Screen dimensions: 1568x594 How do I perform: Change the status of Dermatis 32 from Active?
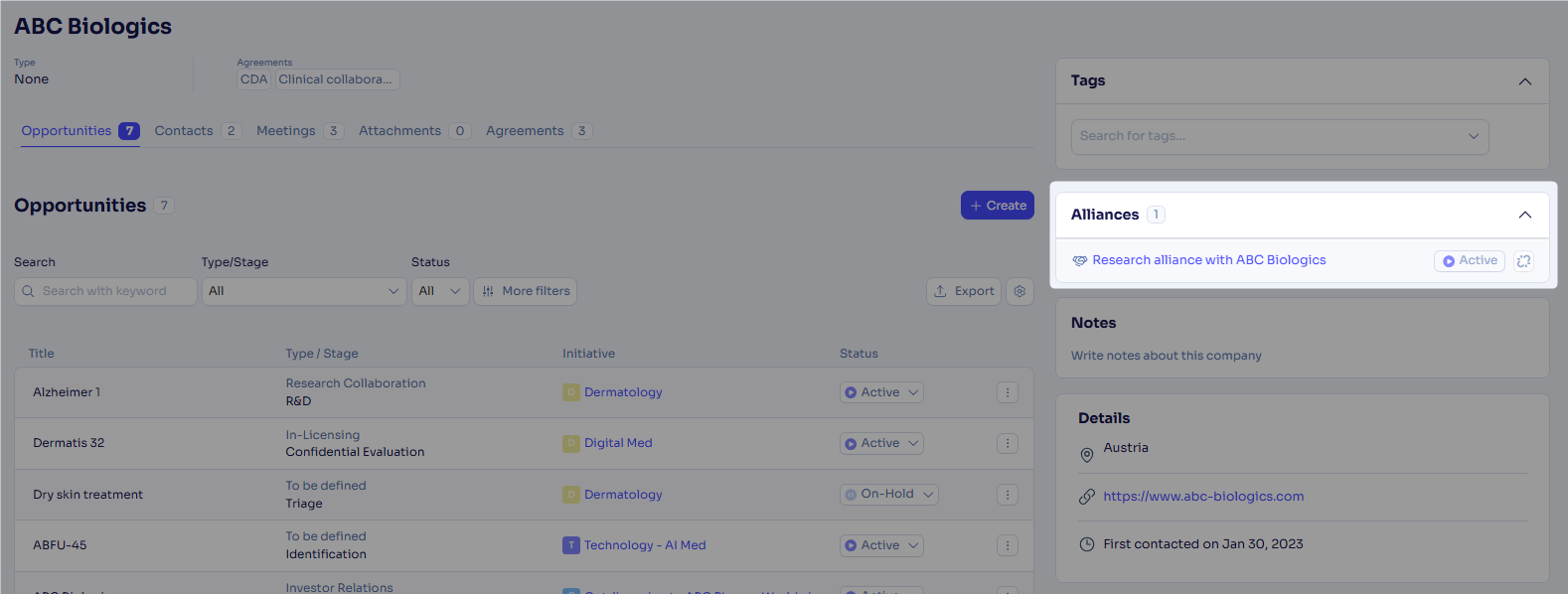pos(881,443)
